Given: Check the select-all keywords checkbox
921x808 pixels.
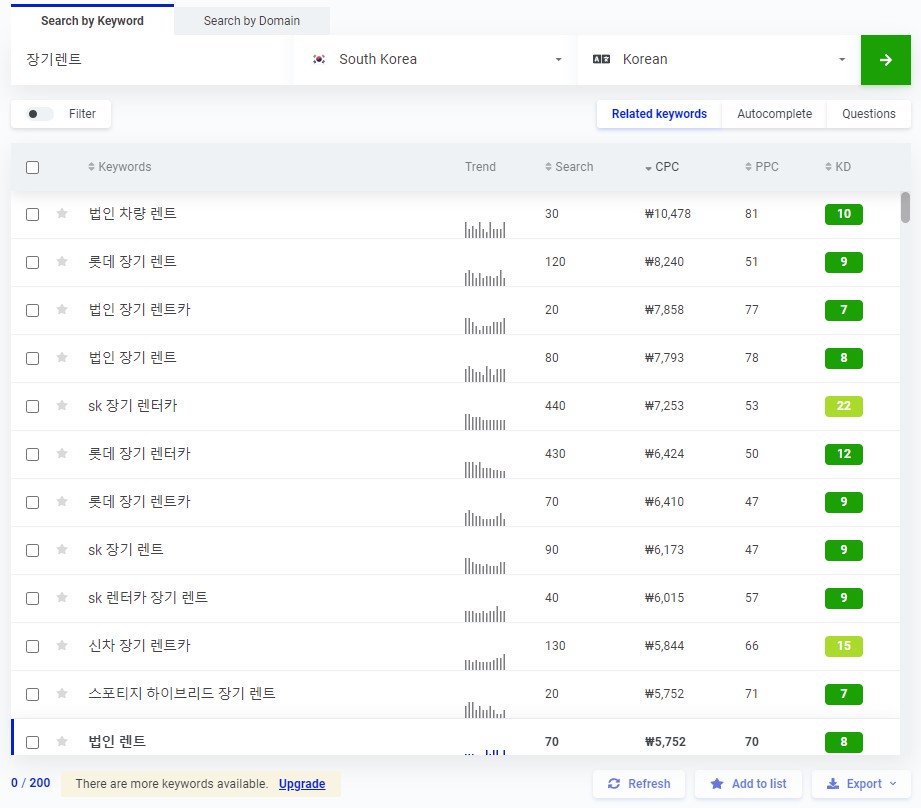Looking at the screenshot, I should [x=32, y=167].
